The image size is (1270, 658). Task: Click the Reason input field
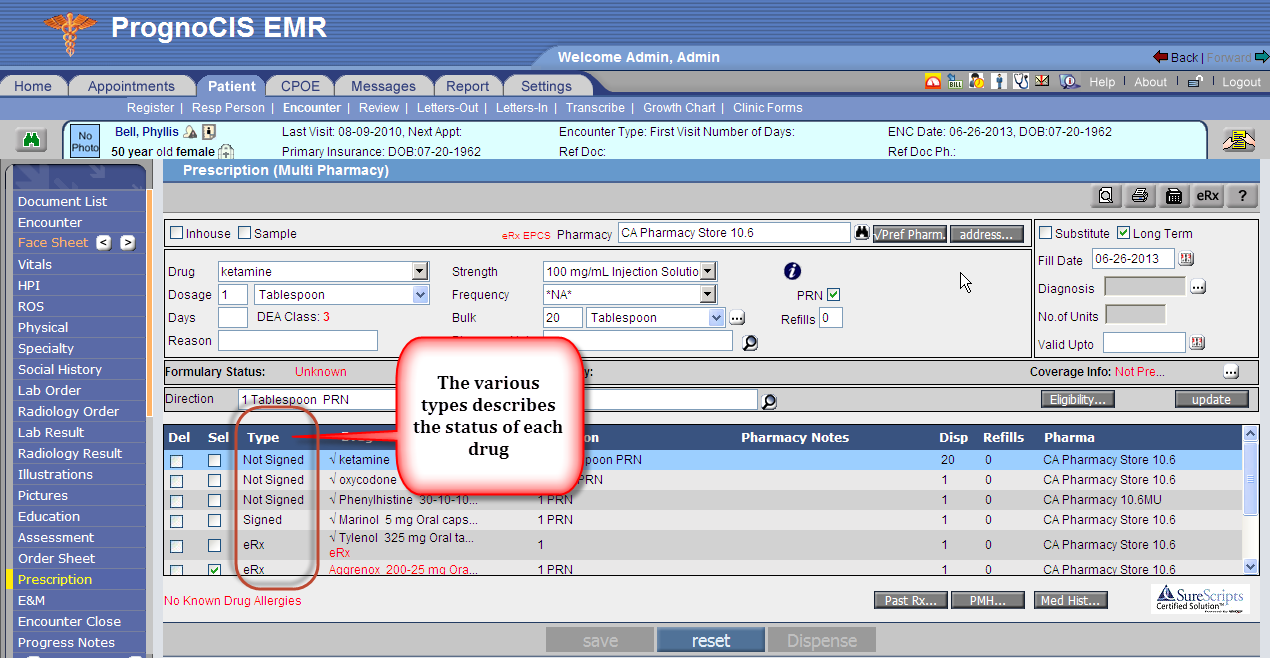point(298,341)
